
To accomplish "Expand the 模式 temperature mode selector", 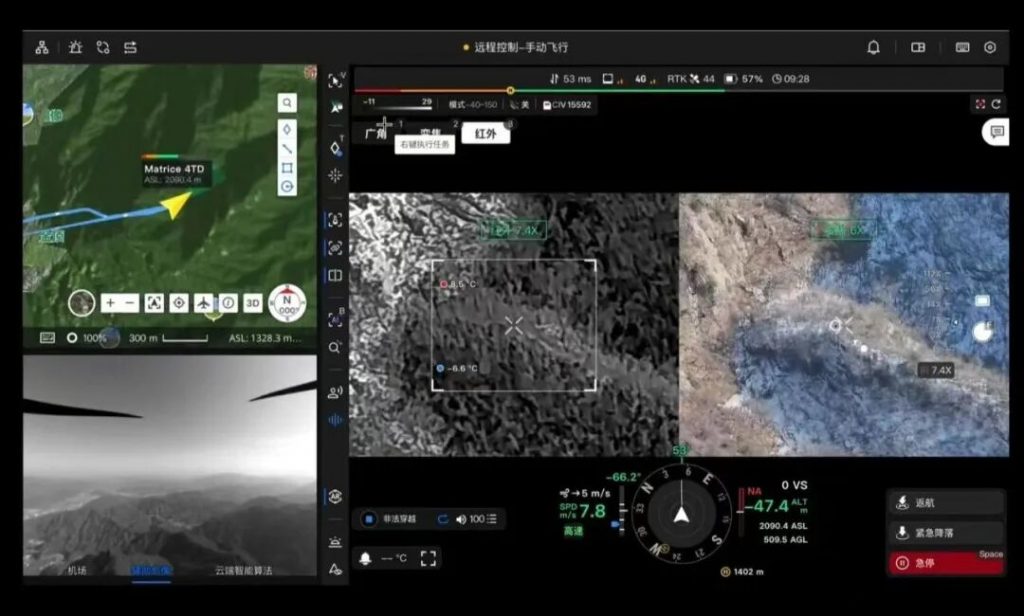I will pos(472,104).
